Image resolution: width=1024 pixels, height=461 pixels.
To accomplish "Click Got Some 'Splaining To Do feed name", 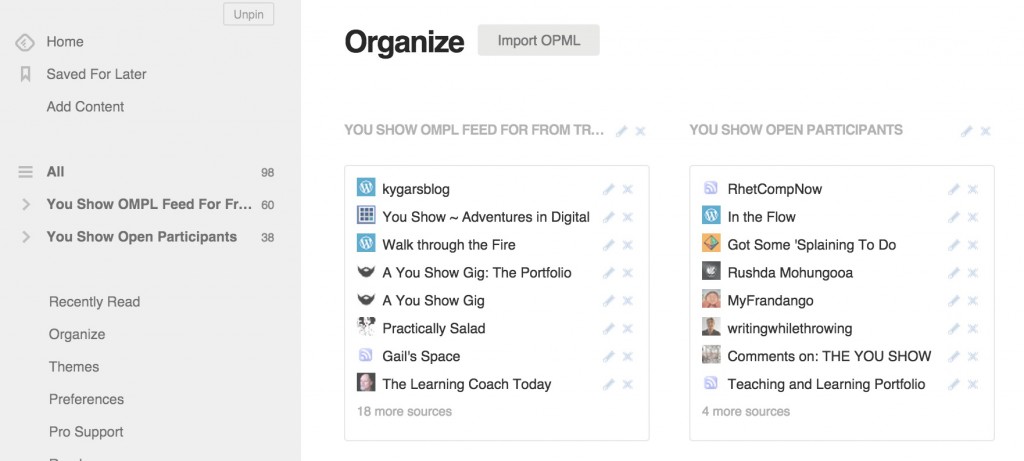I will [x=812, y=245].
